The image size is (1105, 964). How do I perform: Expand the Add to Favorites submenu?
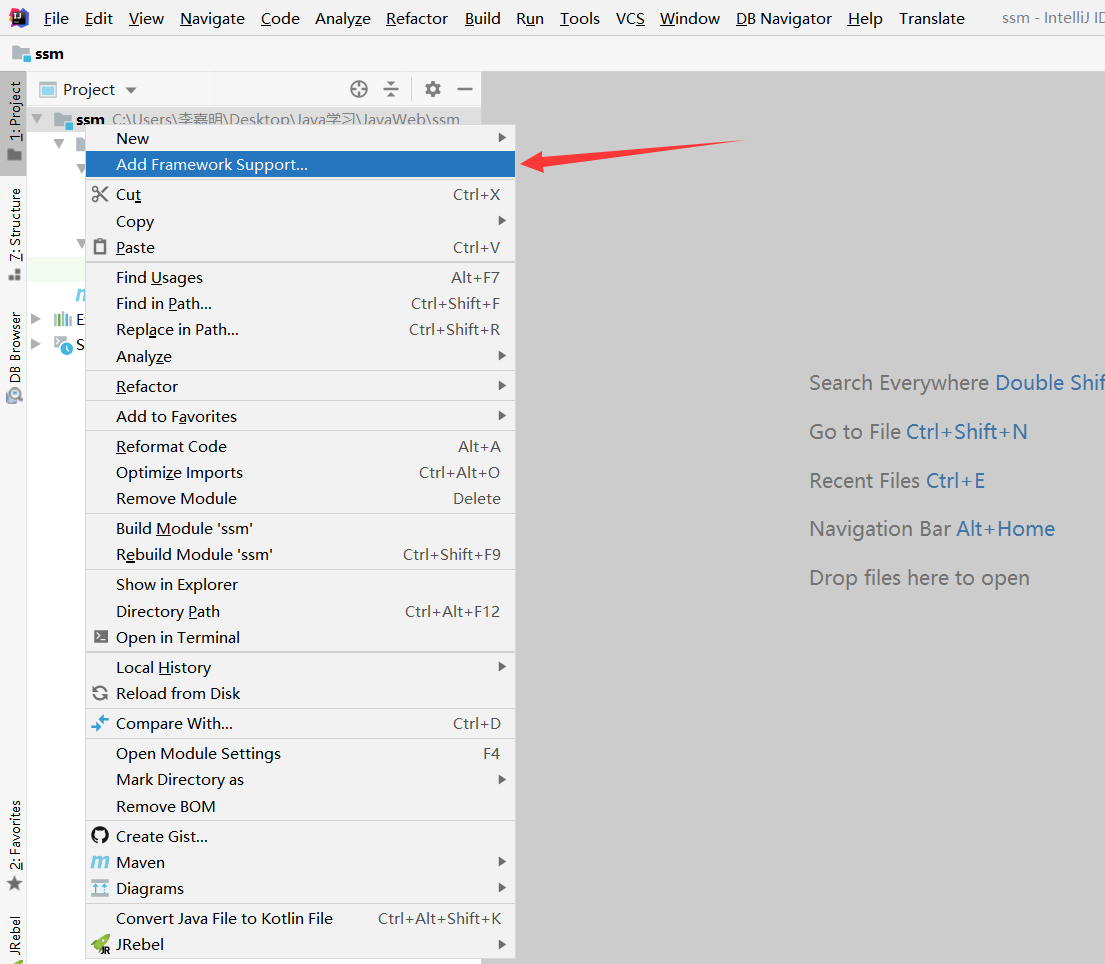click(x=300, y=416)
